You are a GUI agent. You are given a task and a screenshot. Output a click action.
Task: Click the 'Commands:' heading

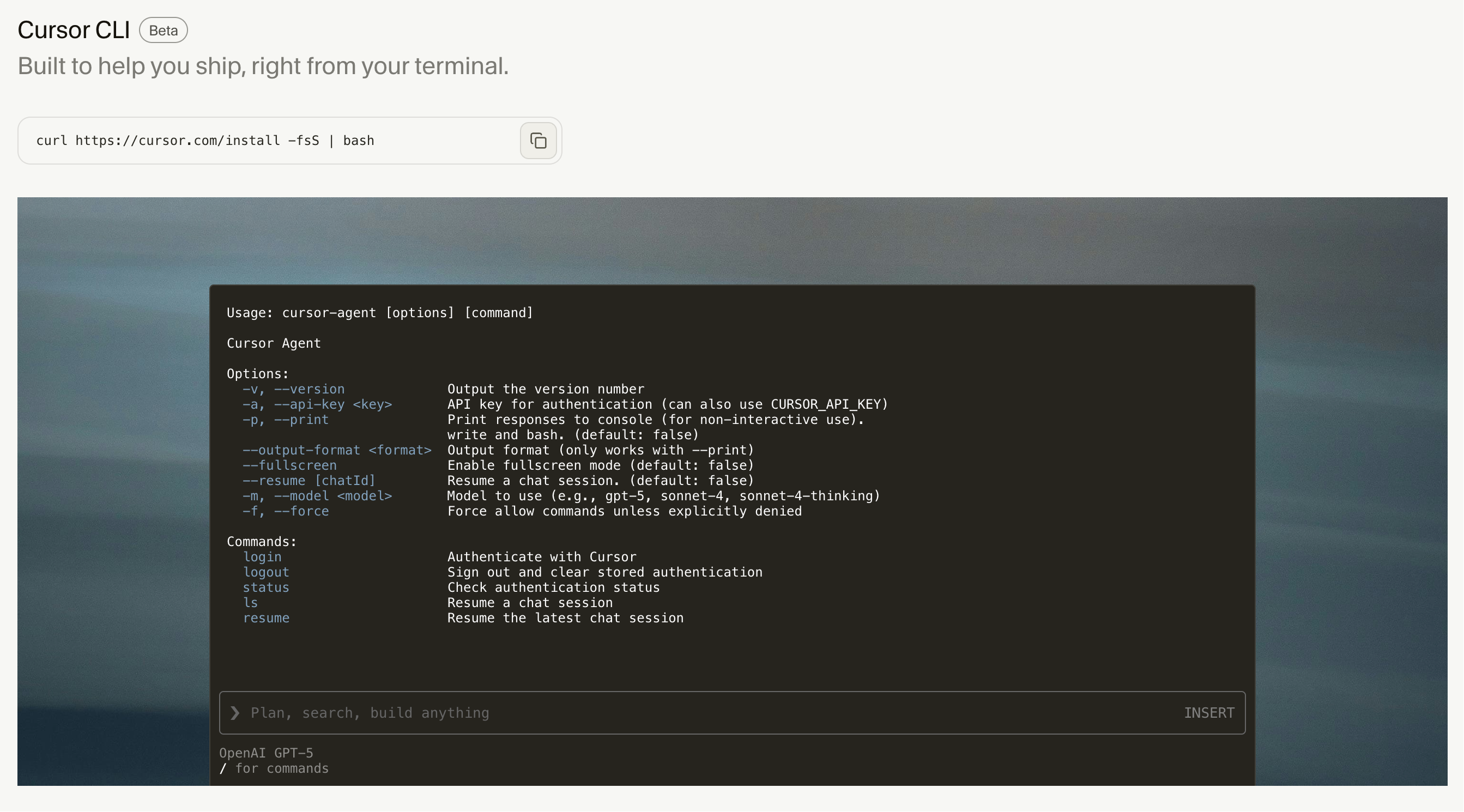tap(262, 542)
